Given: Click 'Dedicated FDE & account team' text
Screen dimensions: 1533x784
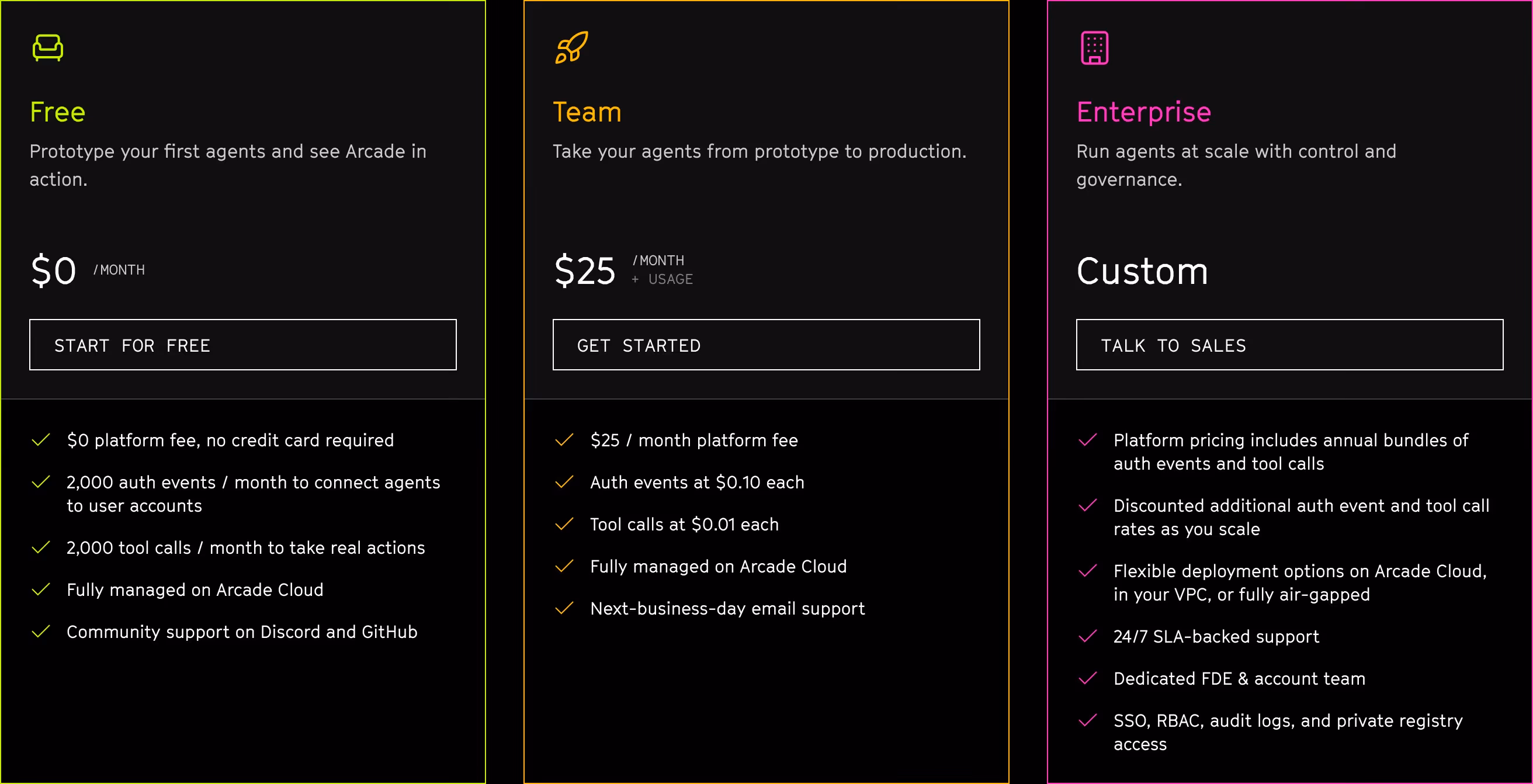Looking at the screenshot, I should [x=1240, y=679].
